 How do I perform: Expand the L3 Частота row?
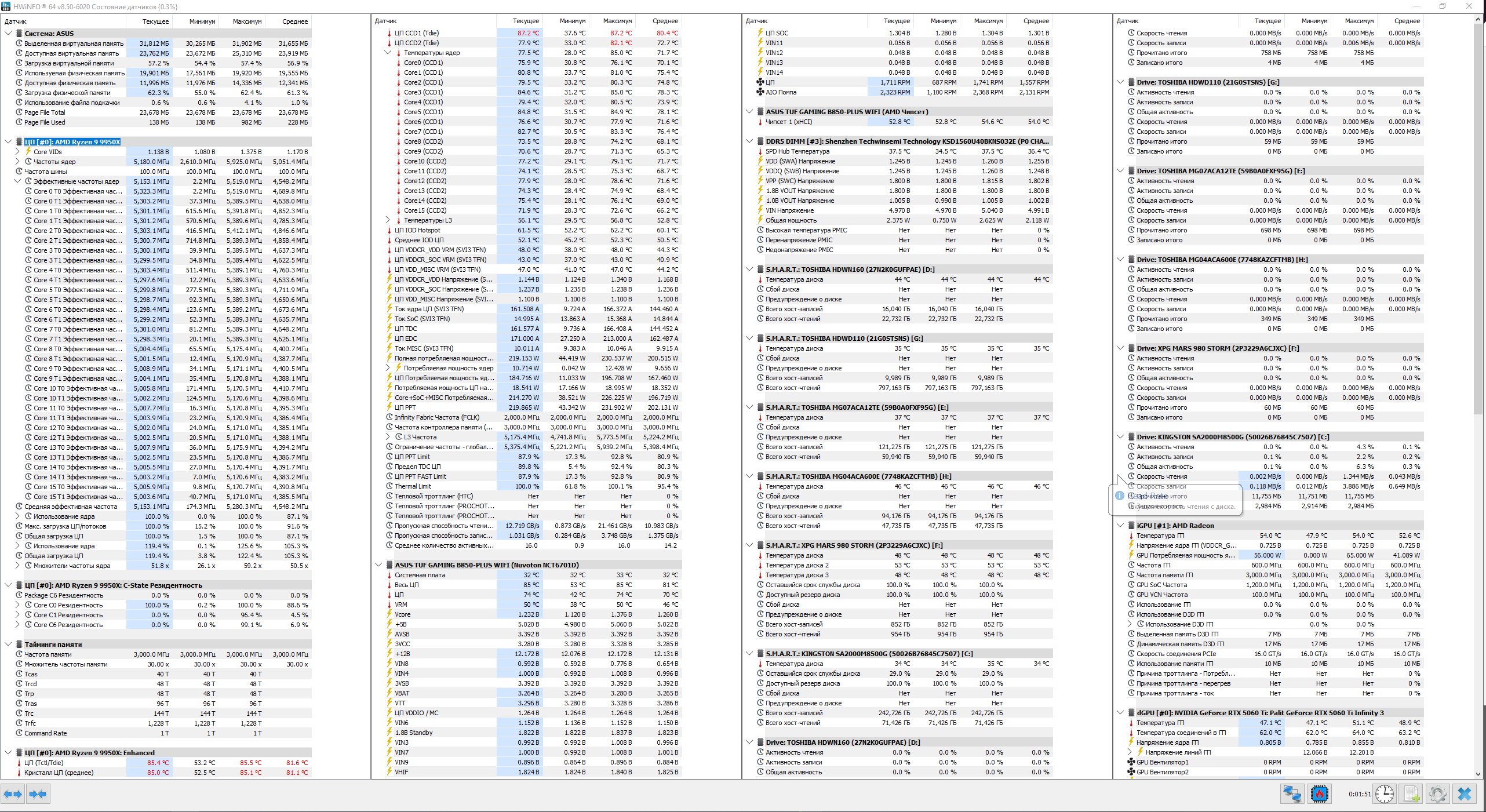tap(388, 437)
